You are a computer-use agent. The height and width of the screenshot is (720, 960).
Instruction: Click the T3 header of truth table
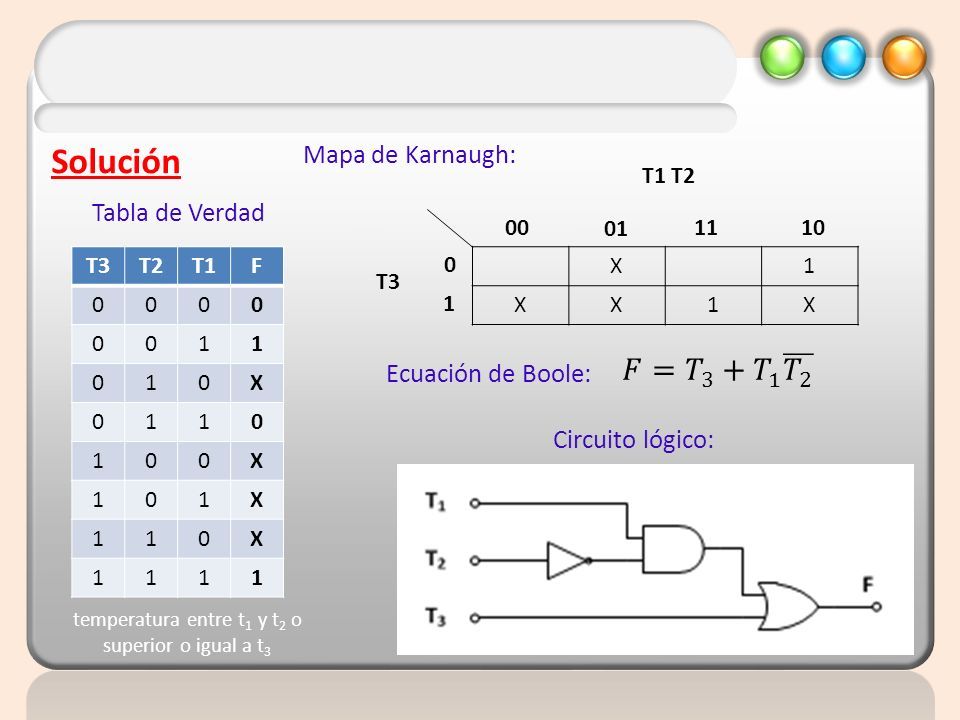pyautogui.click(x=98, y=266)
